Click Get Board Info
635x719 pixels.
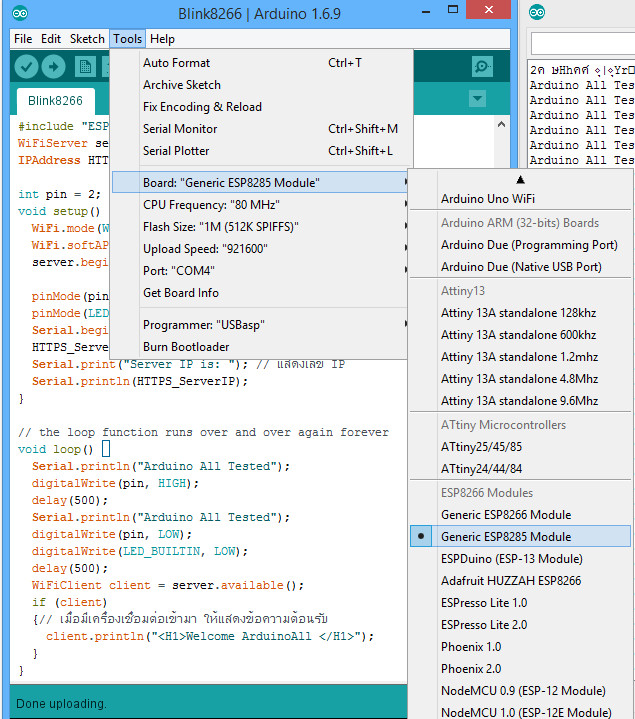pos(260,293)
